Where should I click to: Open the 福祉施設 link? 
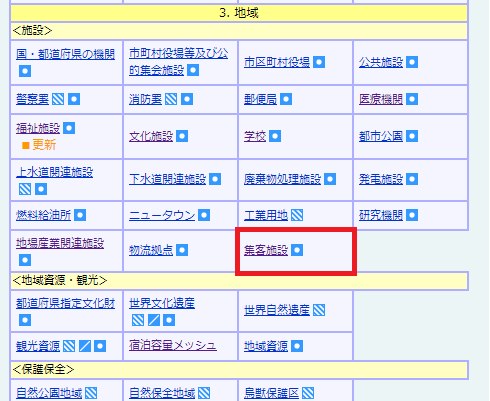pyautogui.click(x=38, y=128)
